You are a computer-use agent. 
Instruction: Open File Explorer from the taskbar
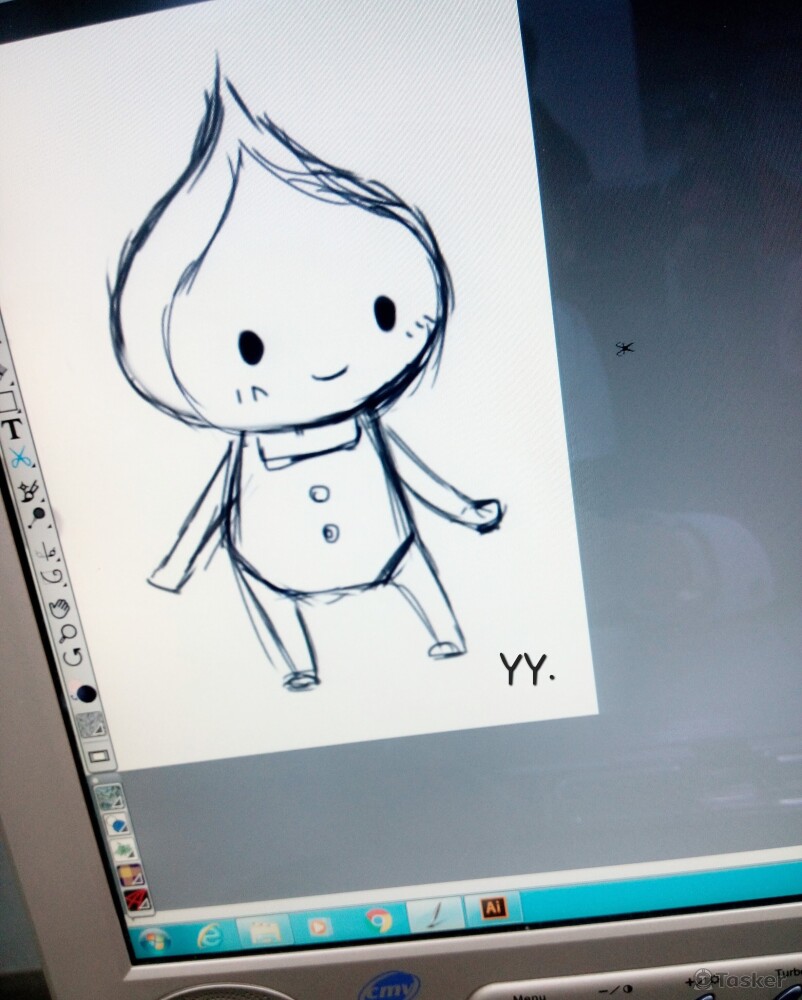(x=264, y=930)
